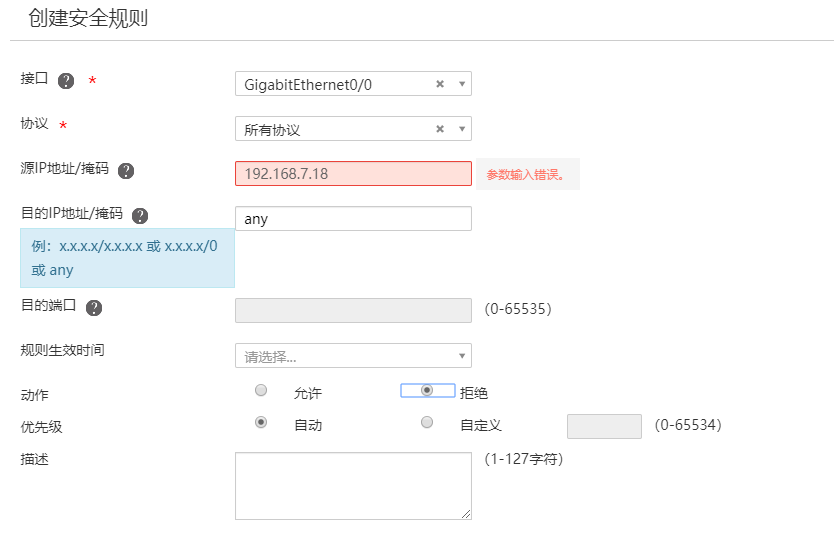Viewport: 834px width, 536px height.
Task: Click the help icon next to 目的端口
Action: (x=95, y=308)
